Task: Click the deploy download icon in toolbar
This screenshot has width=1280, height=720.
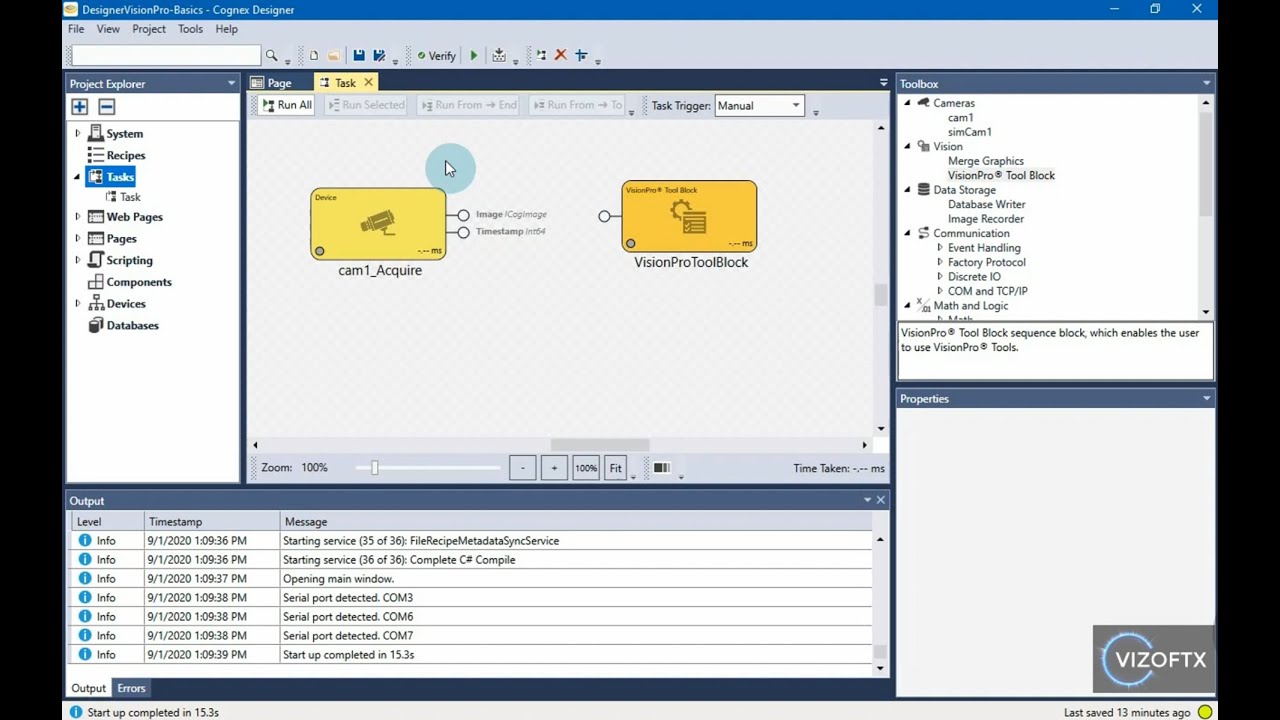Action: point(499,56)
